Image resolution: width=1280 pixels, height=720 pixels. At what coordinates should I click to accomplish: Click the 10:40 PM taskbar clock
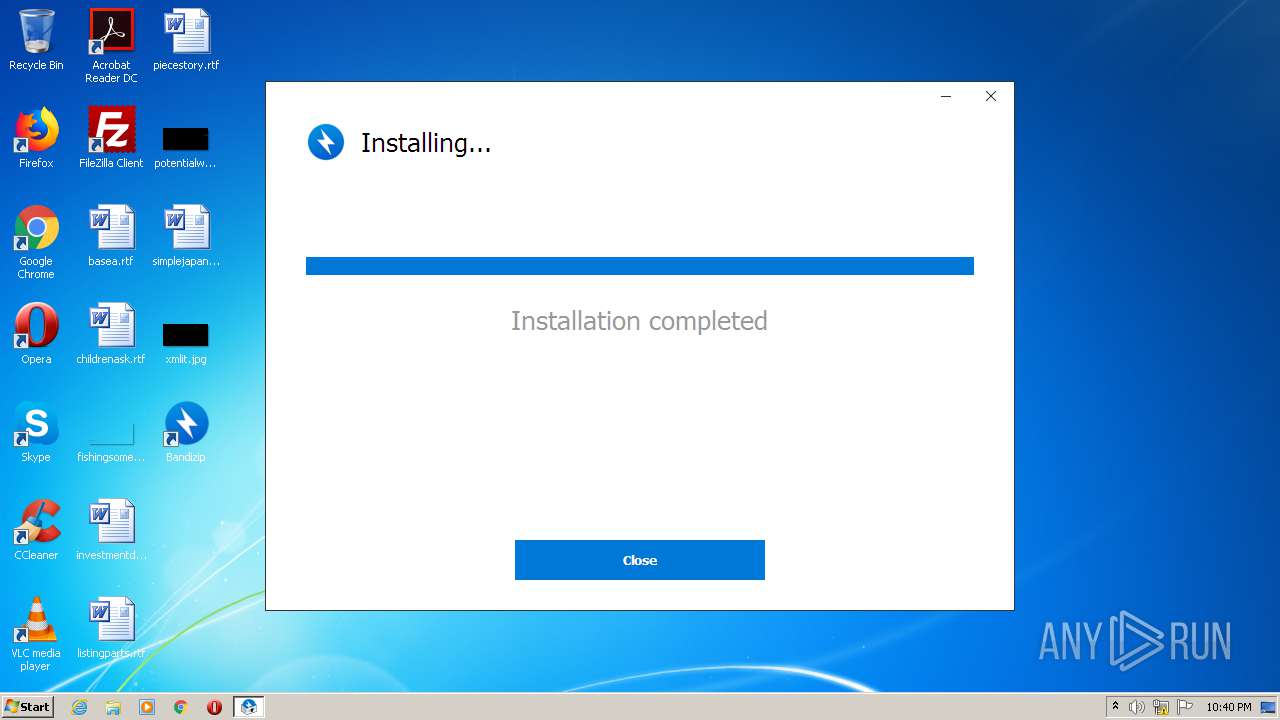tap(1228, 707)
